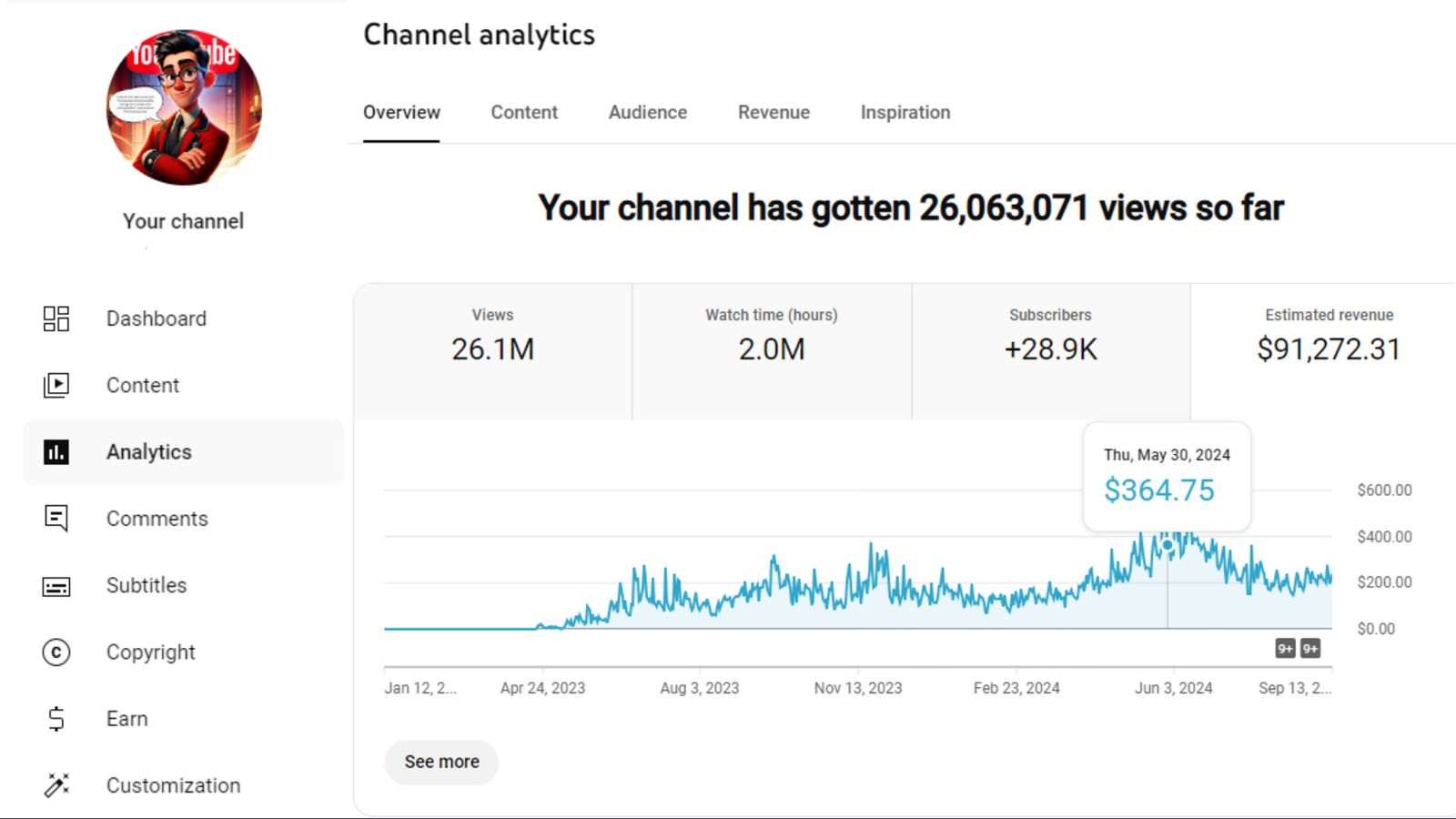Click the +28.9K subscribers value
Screen dimensions: 1456x819
(1051, 349)
